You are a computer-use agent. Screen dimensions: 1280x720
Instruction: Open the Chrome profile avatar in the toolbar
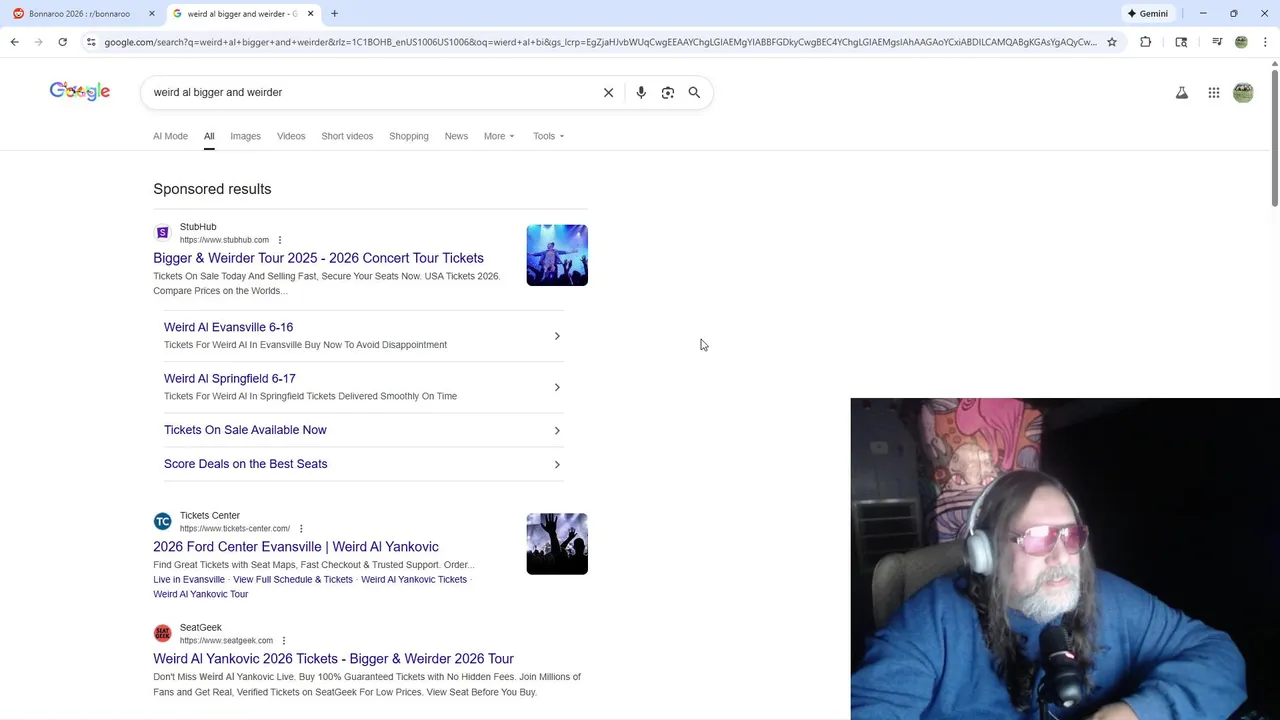click(1241, 42)
